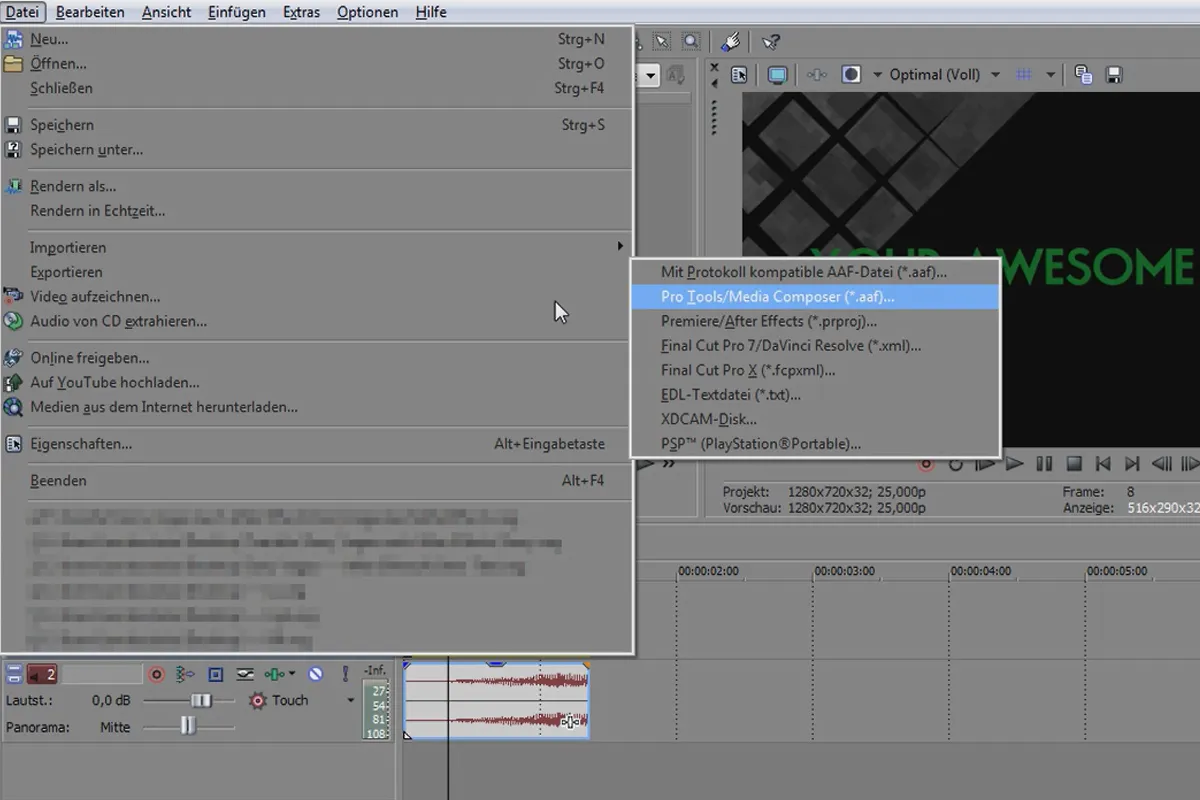This screenshot has width=1200, height=800.
Task: Choose Online freigeben... entry
Action: (317, 358)
